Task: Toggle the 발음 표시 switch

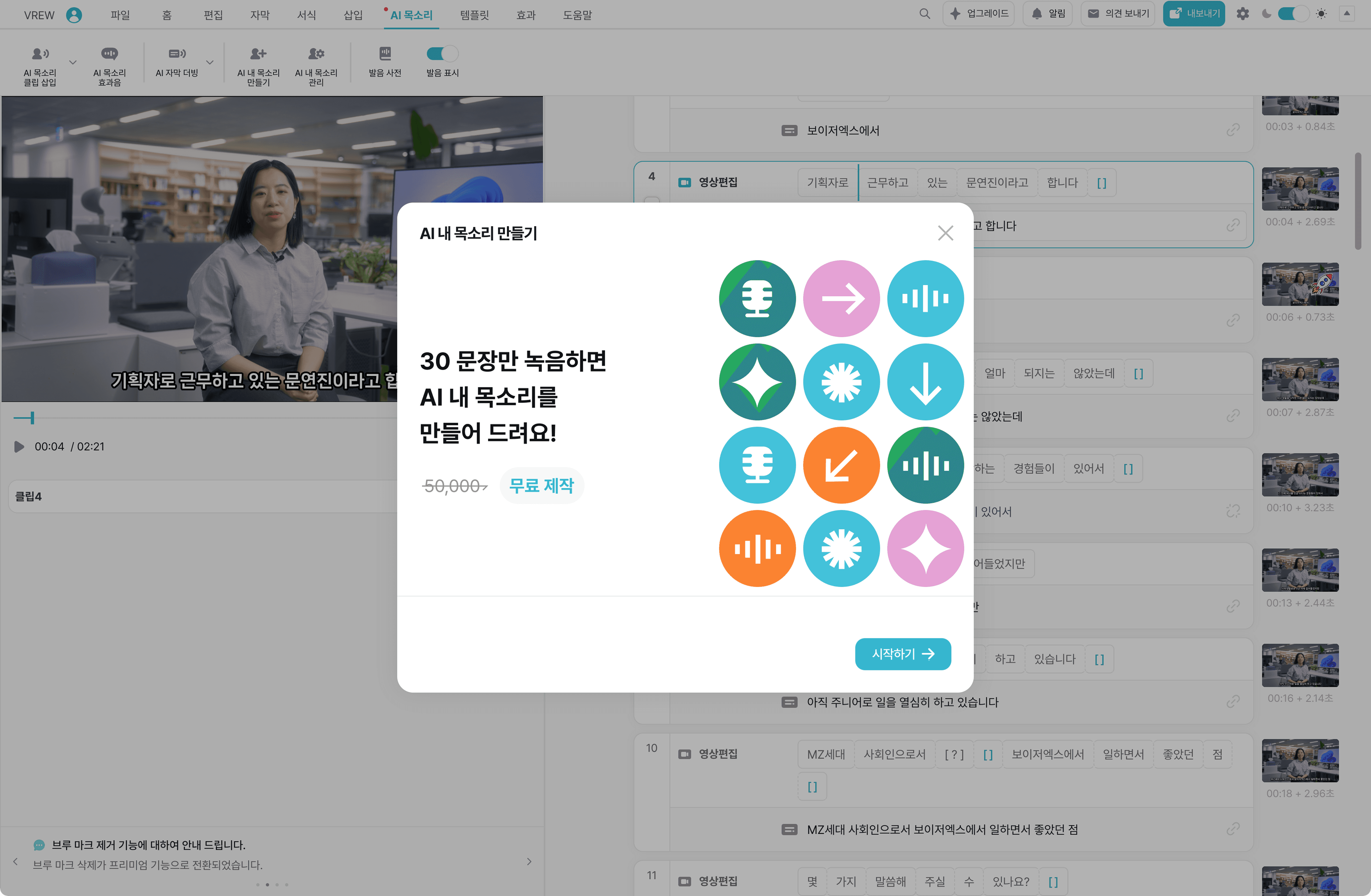Action: point(442,54)
